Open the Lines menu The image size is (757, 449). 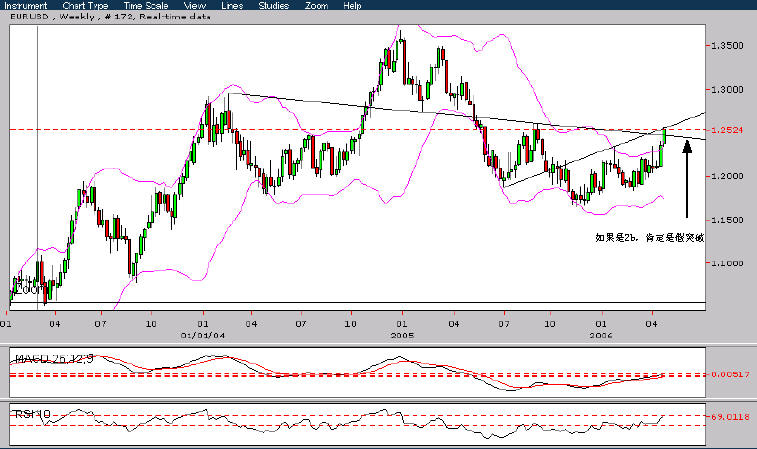[232, 5]
